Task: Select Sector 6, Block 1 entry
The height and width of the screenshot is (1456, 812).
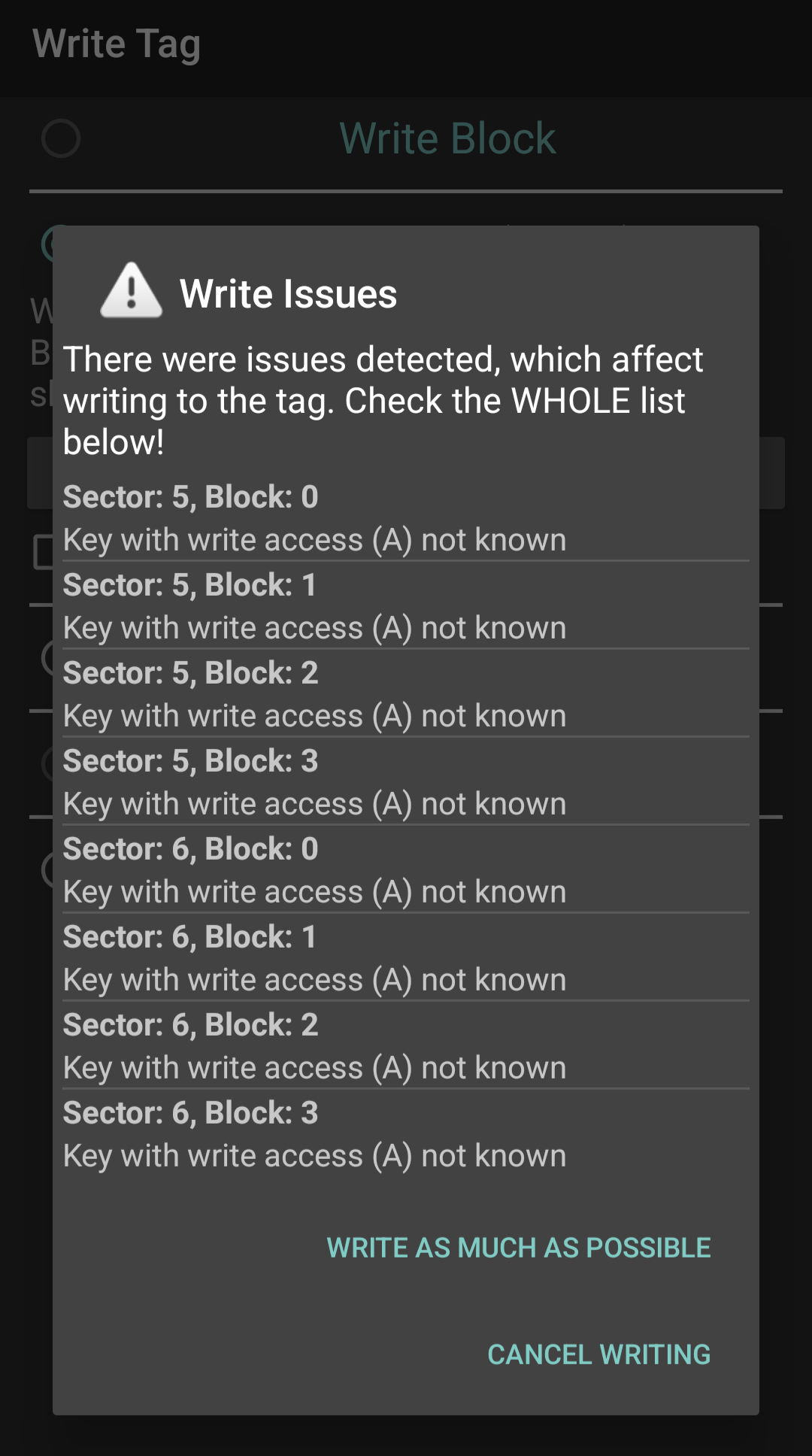Action: click(406, 958)
